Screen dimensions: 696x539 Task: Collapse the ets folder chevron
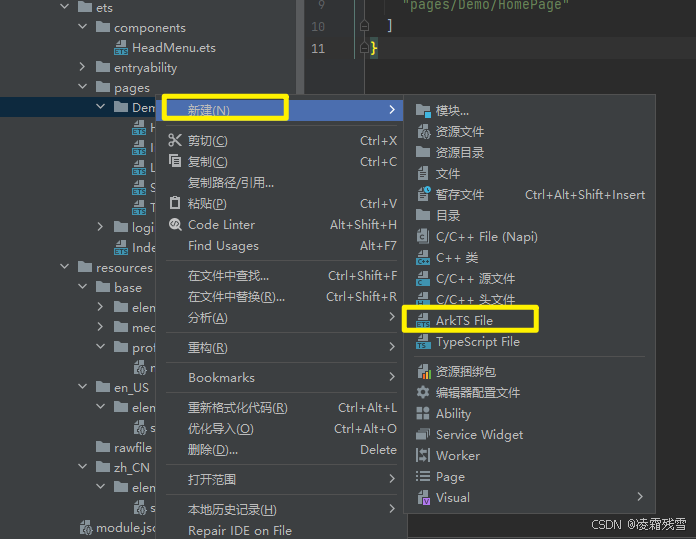(65, 7)
